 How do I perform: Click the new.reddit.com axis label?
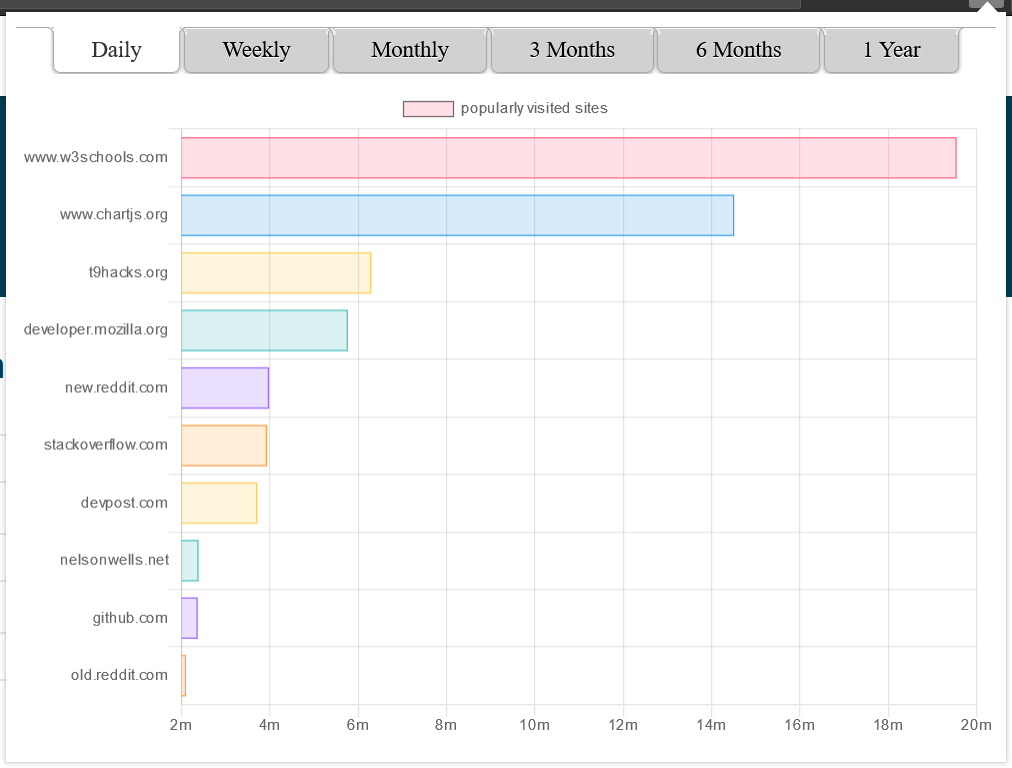[x=116, y=388]
